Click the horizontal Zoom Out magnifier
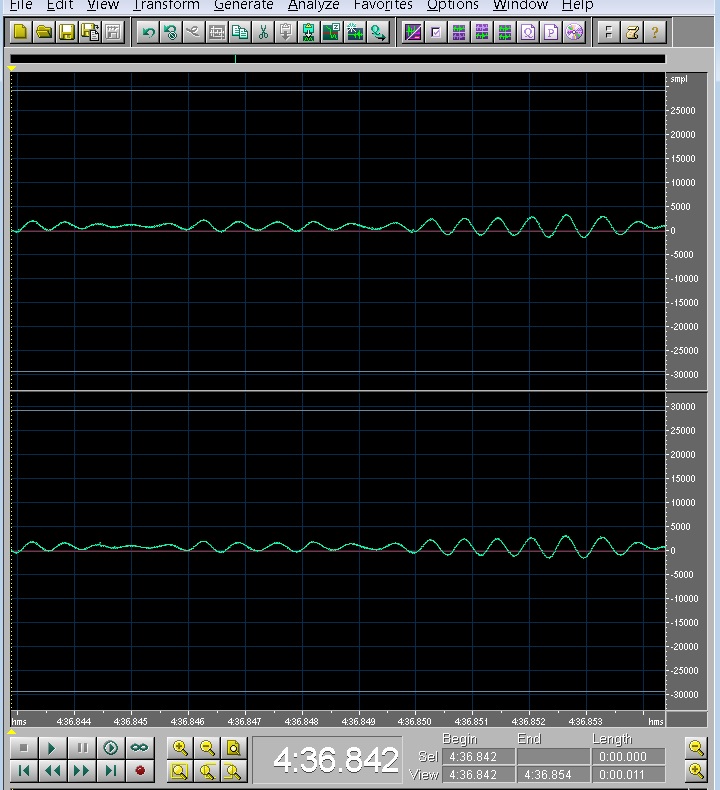This screenshot has height=790, width=720. click(207, 748)
